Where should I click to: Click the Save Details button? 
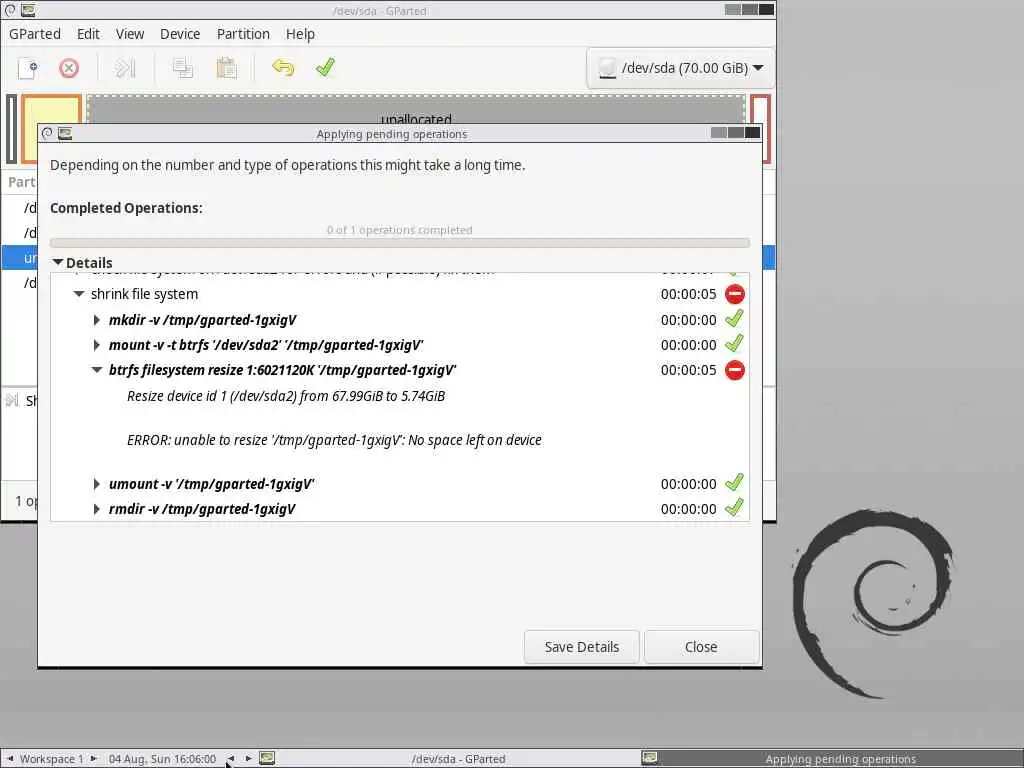581,647
